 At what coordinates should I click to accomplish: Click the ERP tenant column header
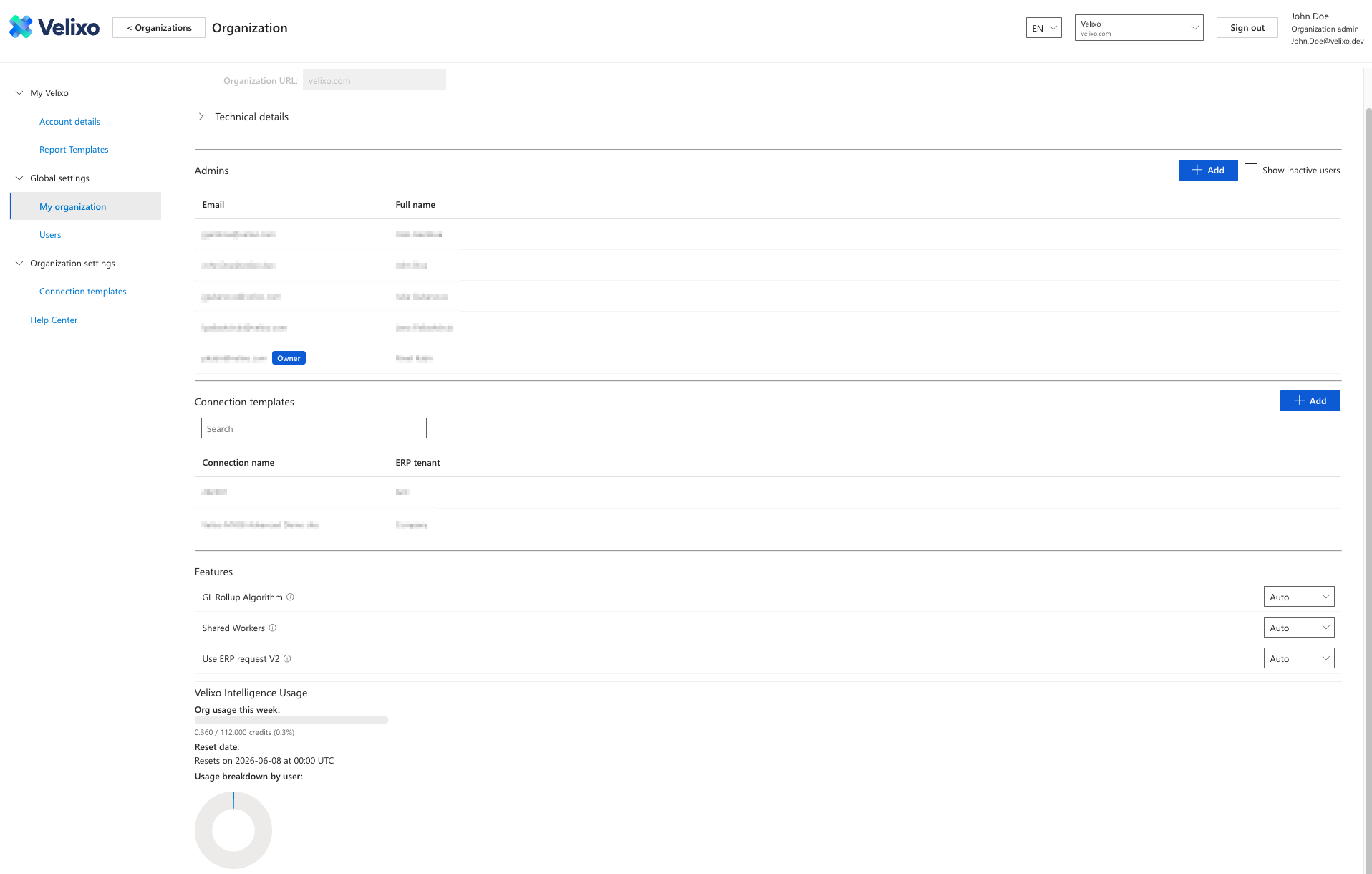(417, 462)
